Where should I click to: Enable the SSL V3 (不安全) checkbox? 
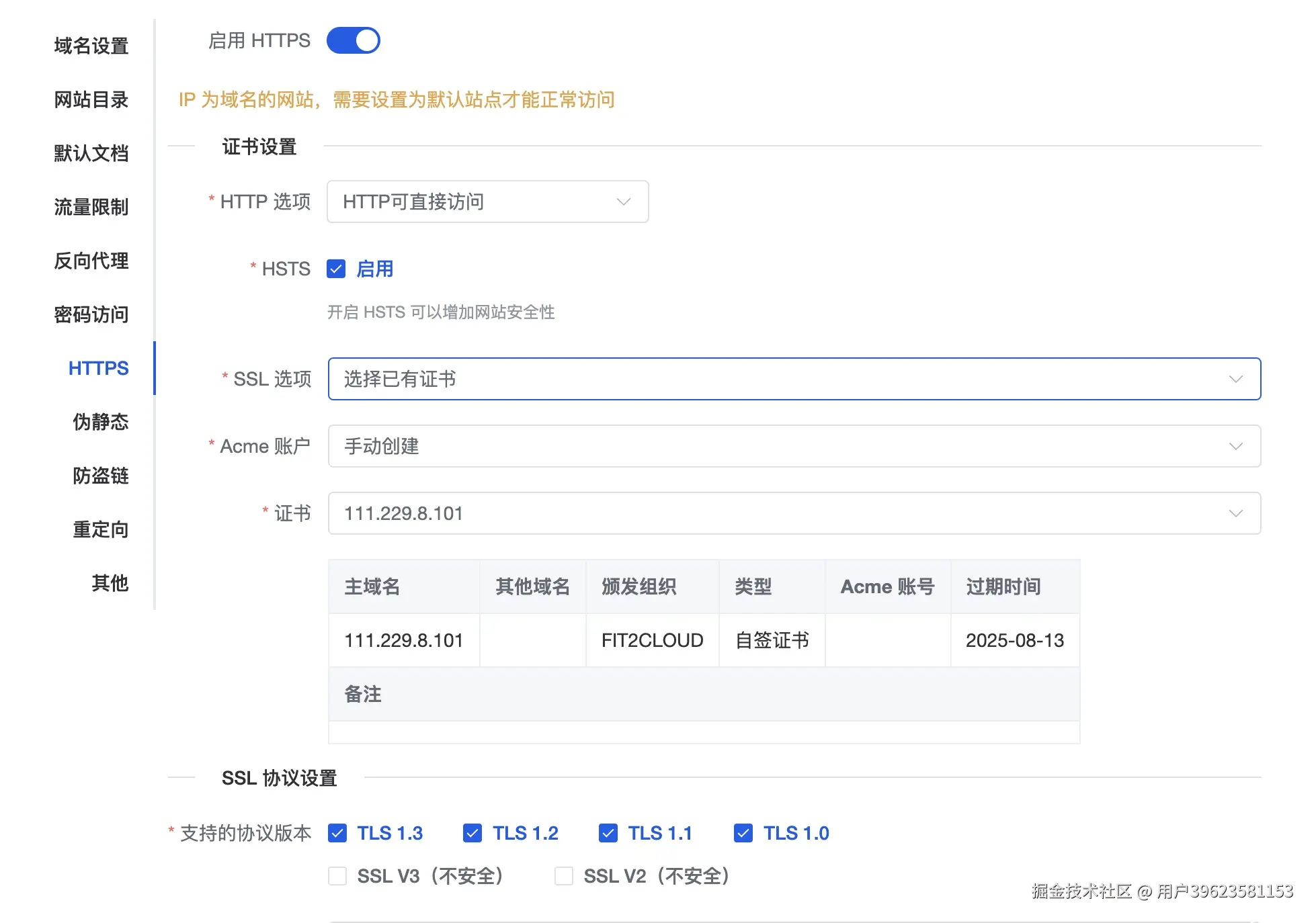337,876
